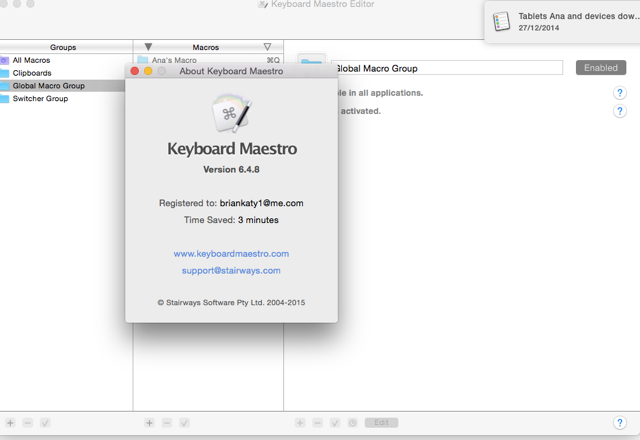Click the Edit button in bottom toolbar
The width and height of the screenshot is (640, 440).
(x=381, y=422)
